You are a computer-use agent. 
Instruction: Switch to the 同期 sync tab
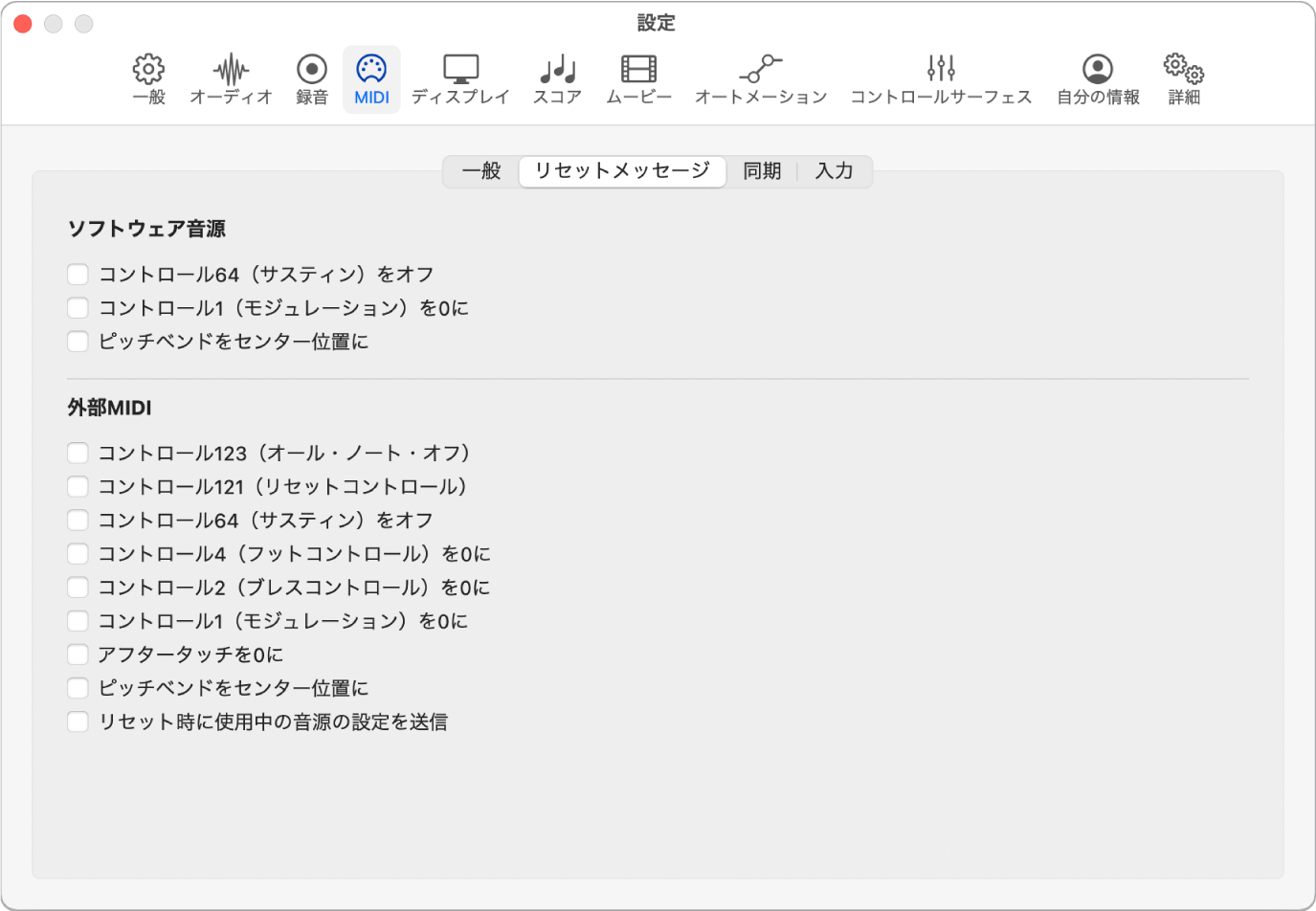point(761,171)
